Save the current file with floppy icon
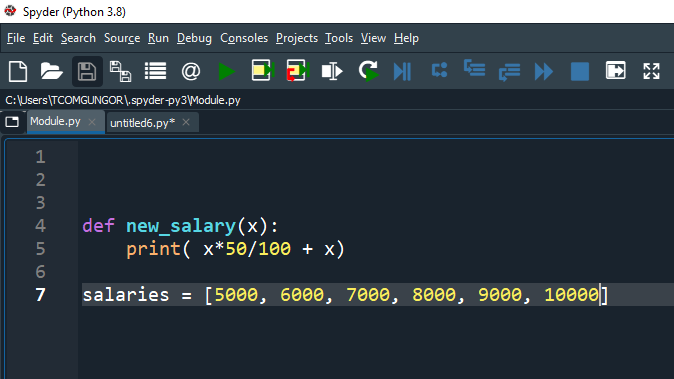 pos(87,71)
